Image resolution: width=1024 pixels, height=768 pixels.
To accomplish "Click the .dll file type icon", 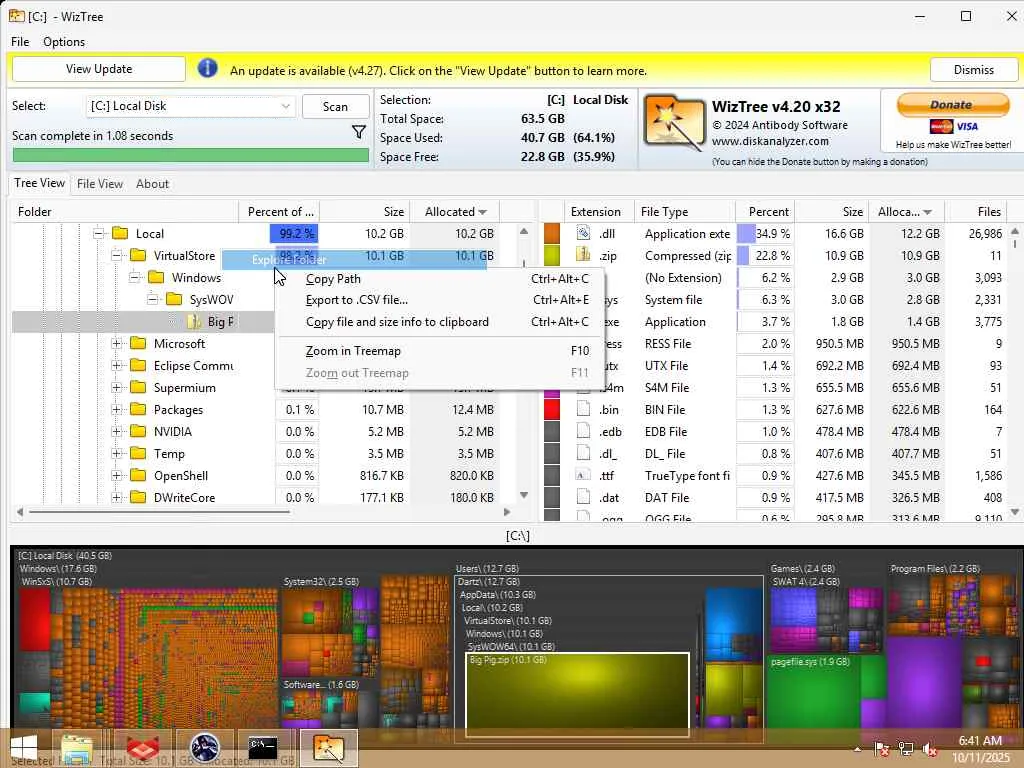I will 583,233.
